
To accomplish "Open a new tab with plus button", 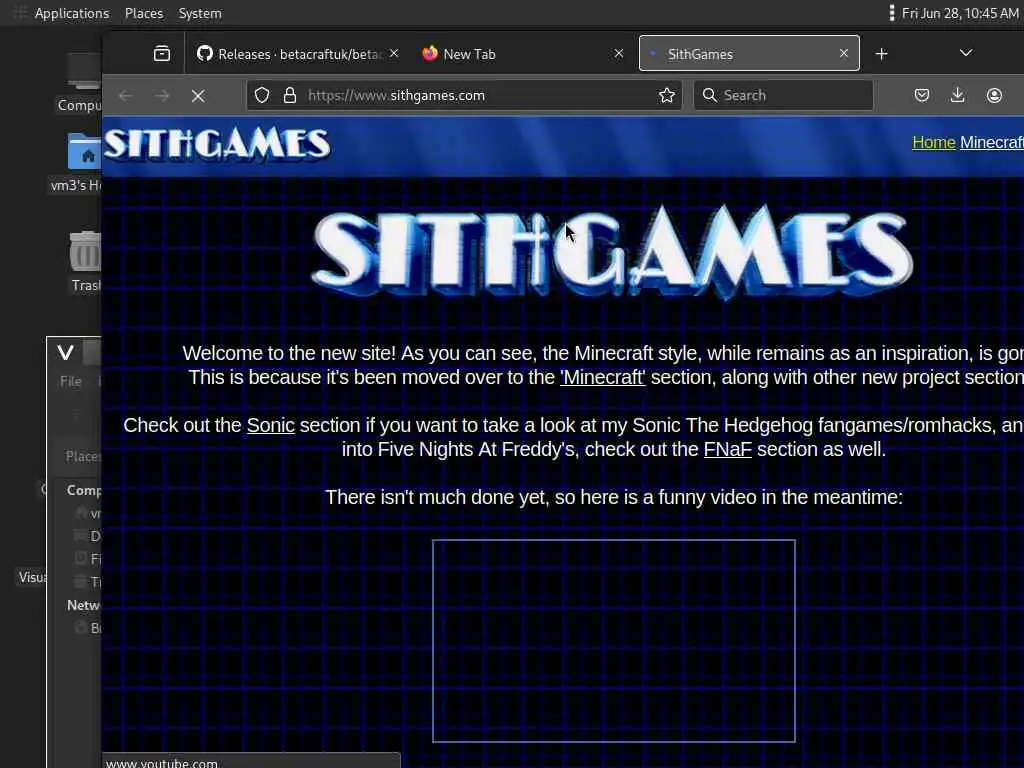I will coord(882,54).
